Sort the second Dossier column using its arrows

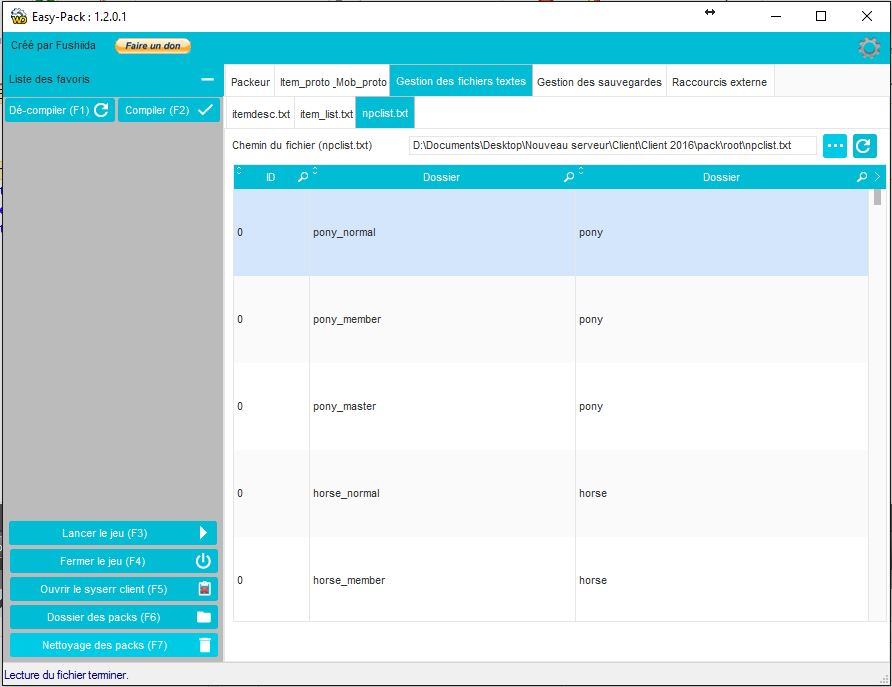(581, 171)
